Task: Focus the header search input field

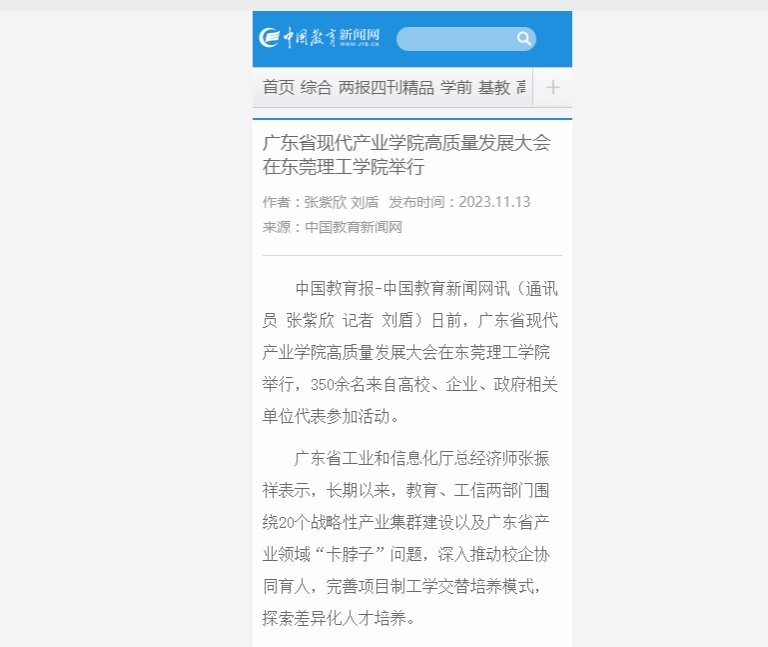Action: point(455,39)
